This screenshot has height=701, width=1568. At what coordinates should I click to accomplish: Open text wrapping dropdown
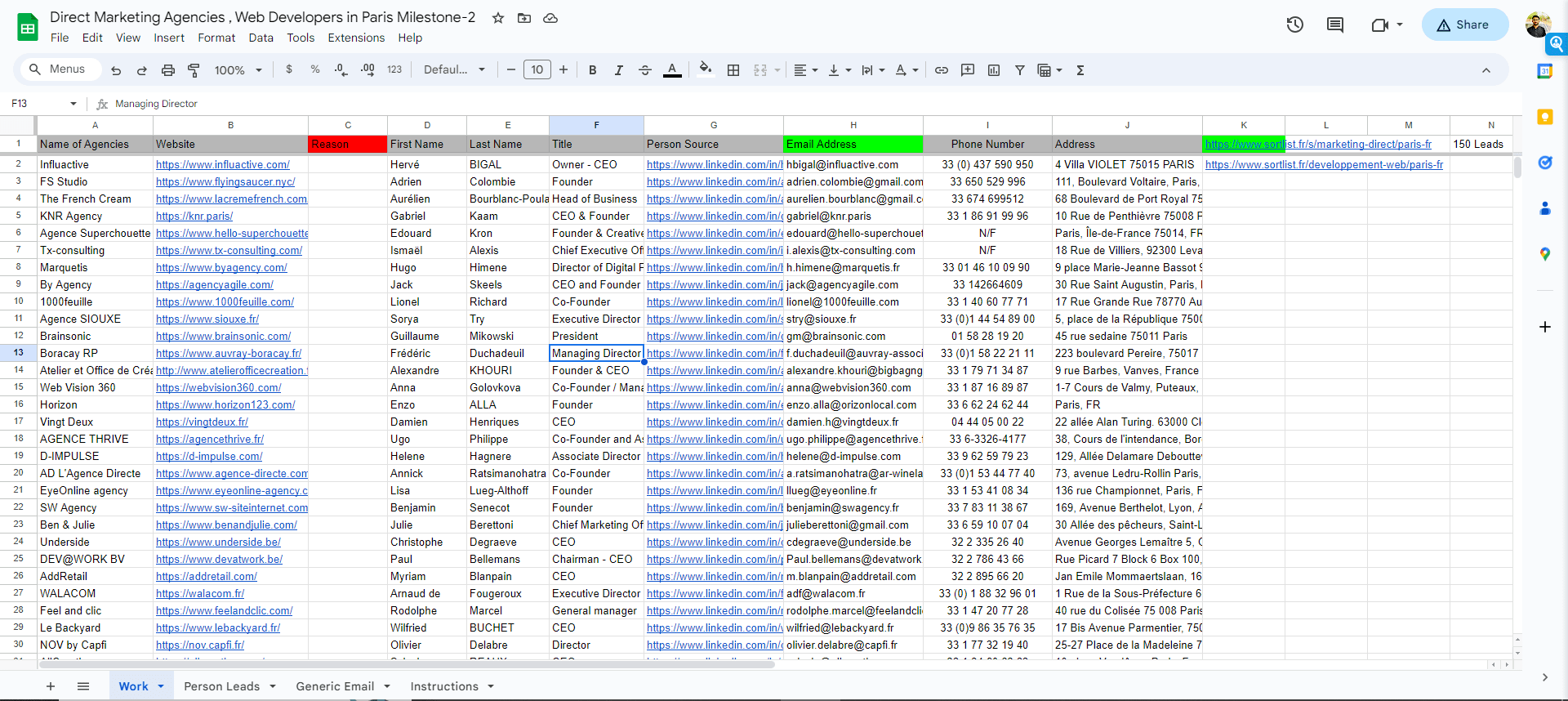[x=873, y=70]
